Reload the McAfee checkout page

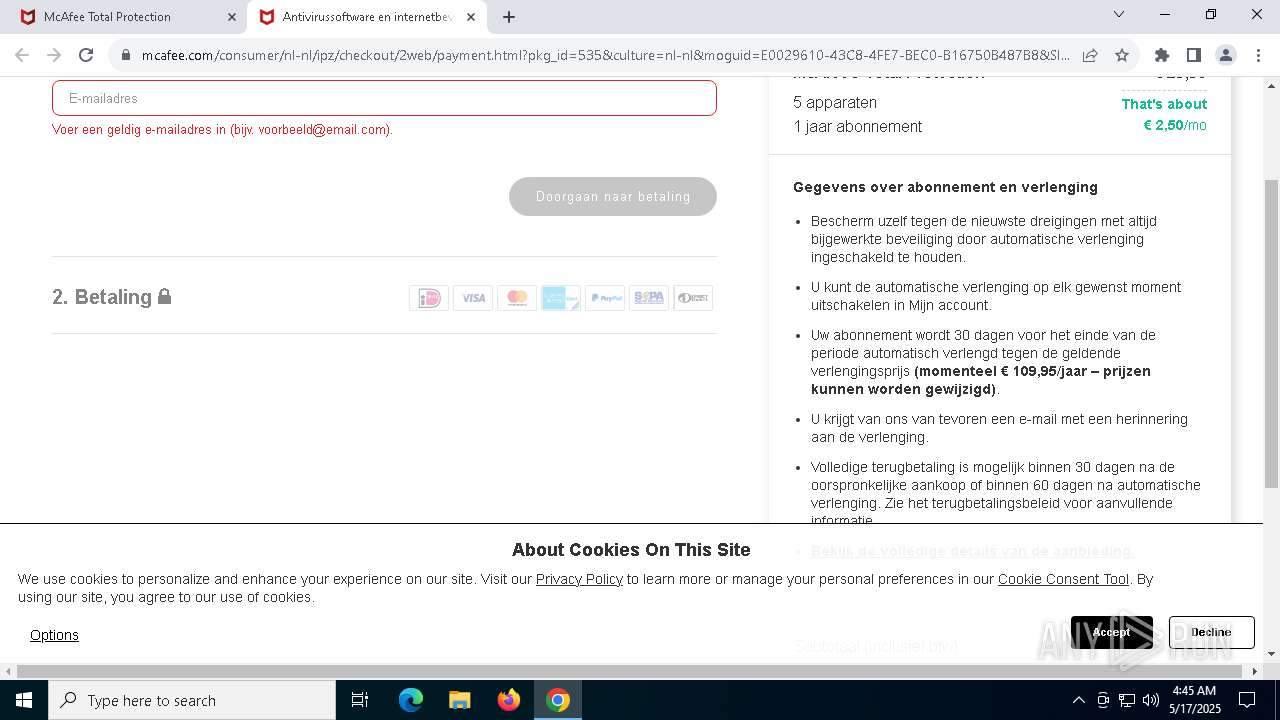pos(86,55)
